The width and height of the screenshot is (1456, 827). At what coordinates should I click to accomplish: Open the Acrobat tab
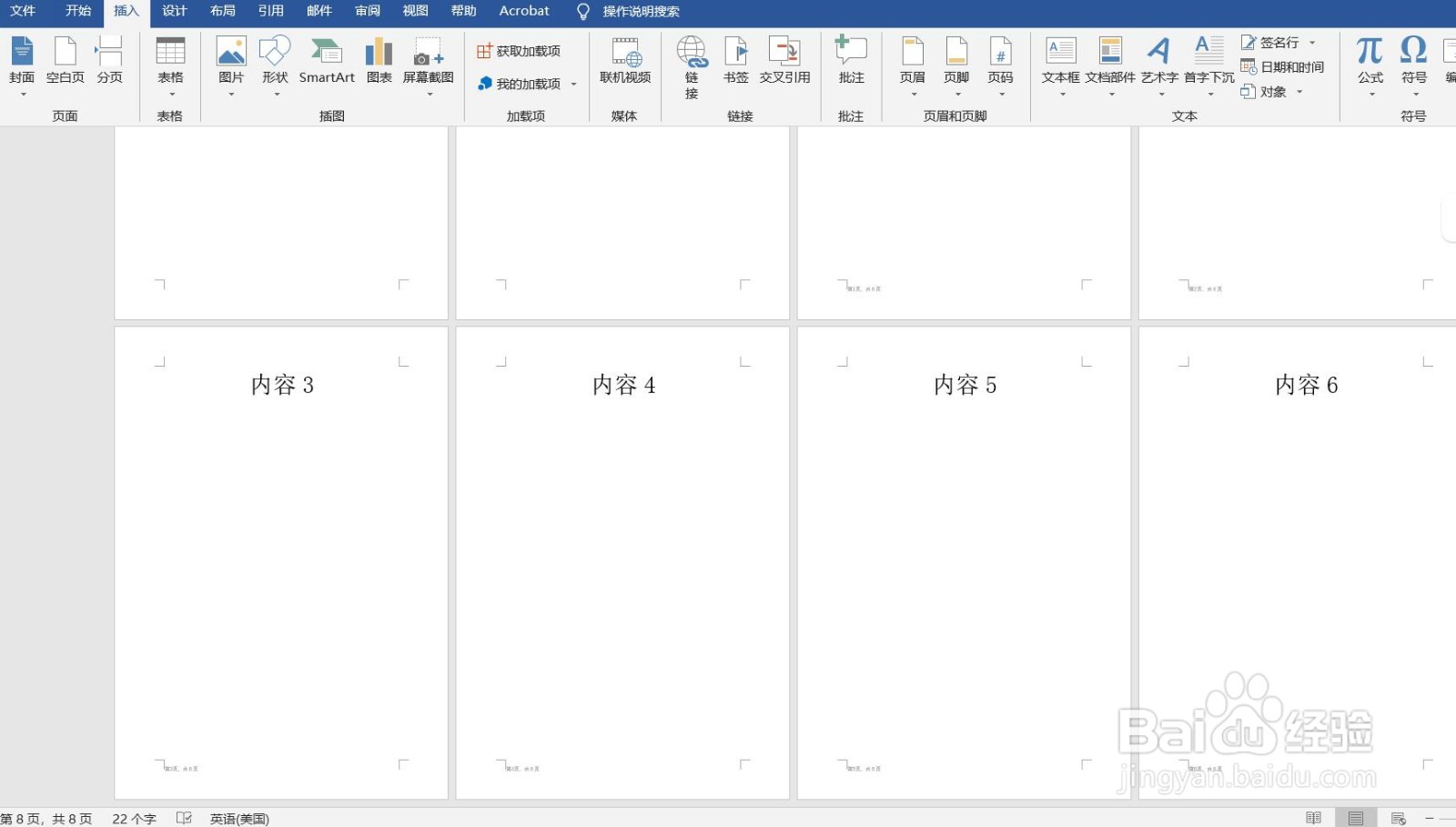(524, 11)
